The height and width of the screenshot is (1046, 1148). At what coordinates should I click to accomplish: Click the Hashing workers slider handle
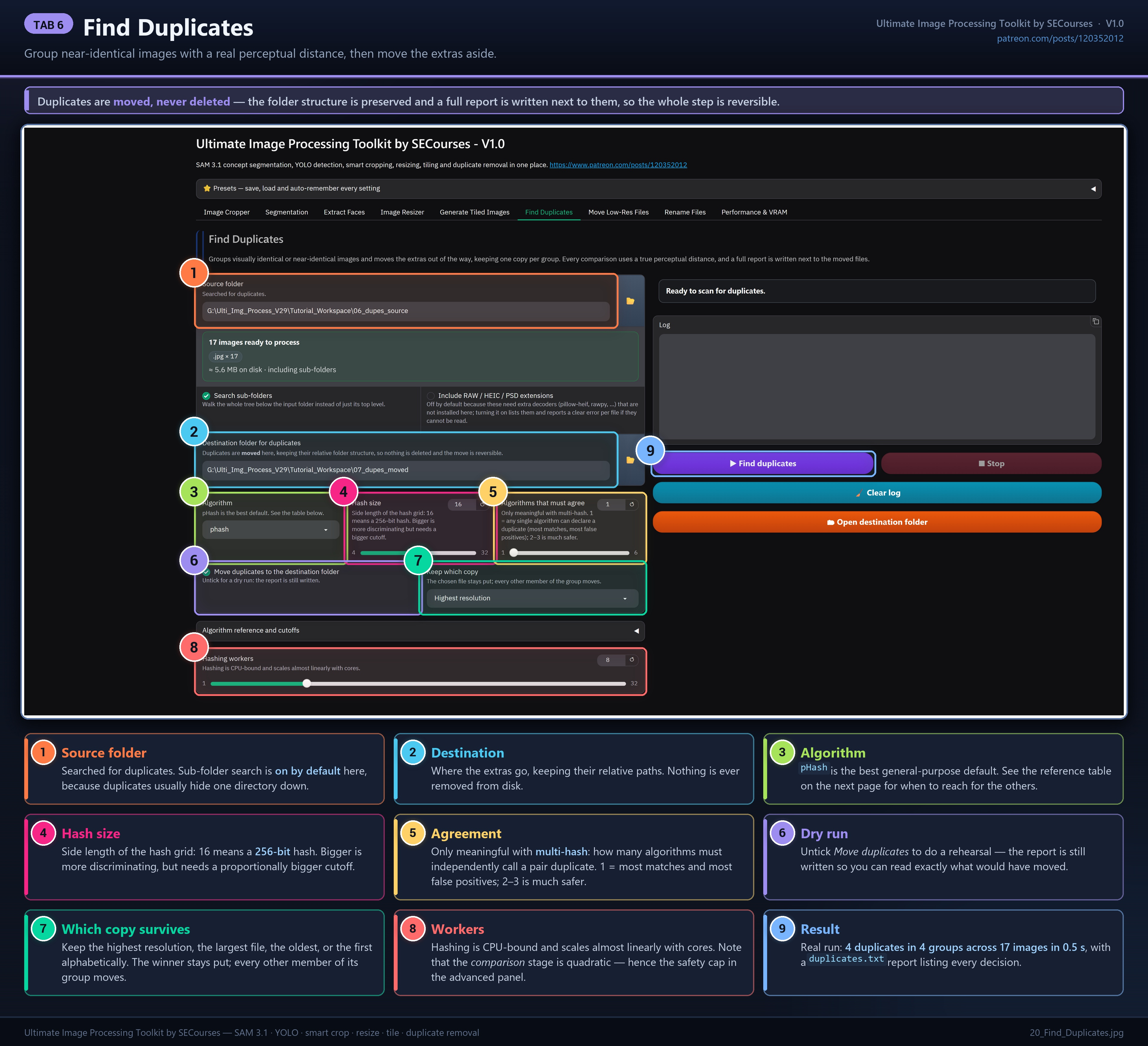307,684
